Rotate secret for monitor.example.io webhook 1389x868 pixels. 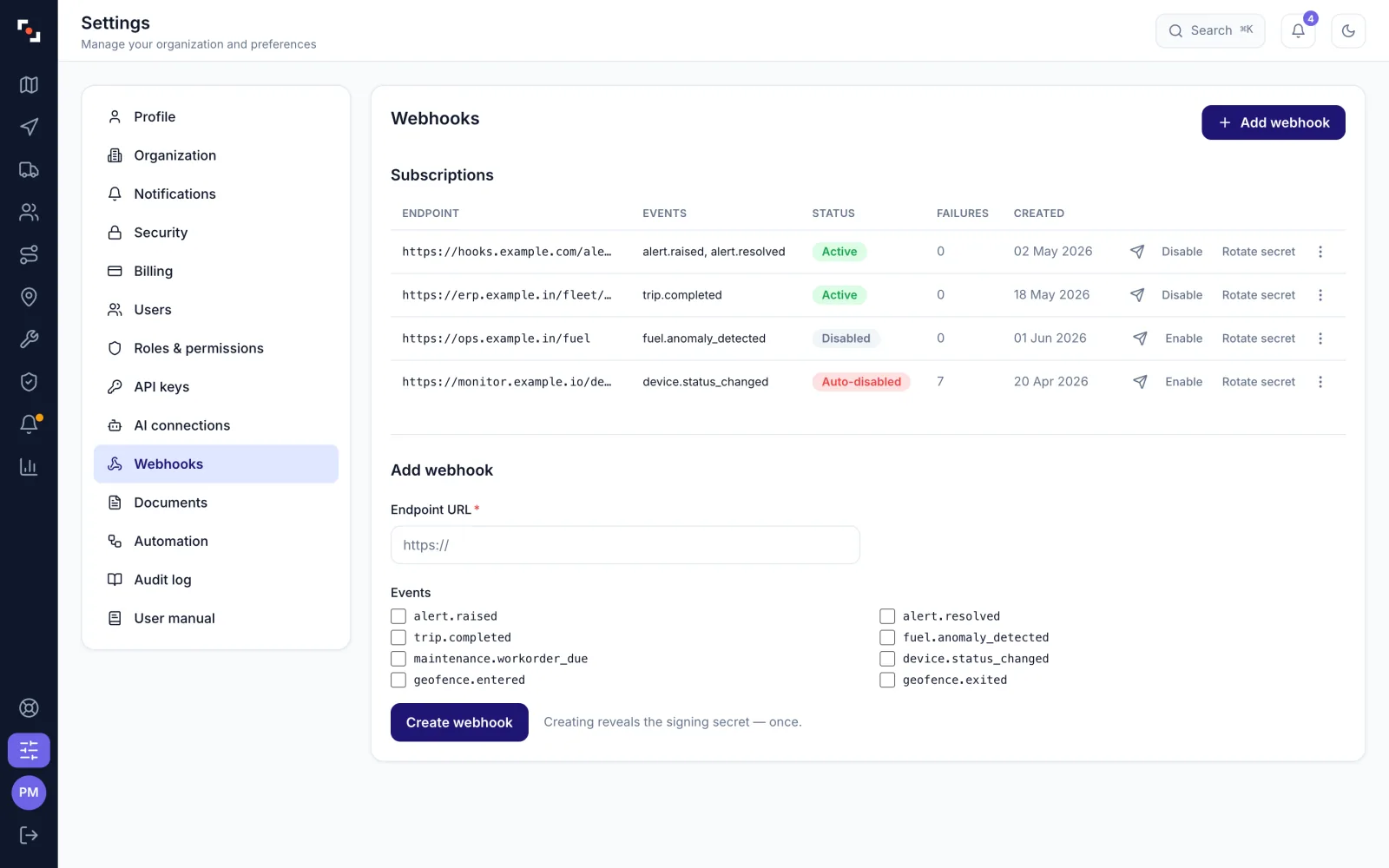click(1258, 382)
